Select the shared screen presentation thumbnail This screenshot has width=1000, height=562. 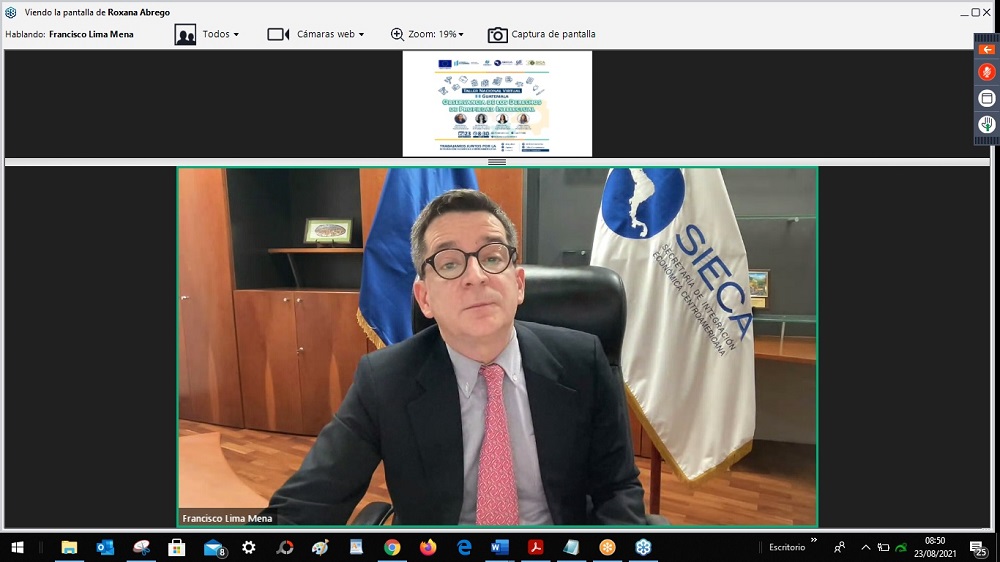(x=497, y=104)
